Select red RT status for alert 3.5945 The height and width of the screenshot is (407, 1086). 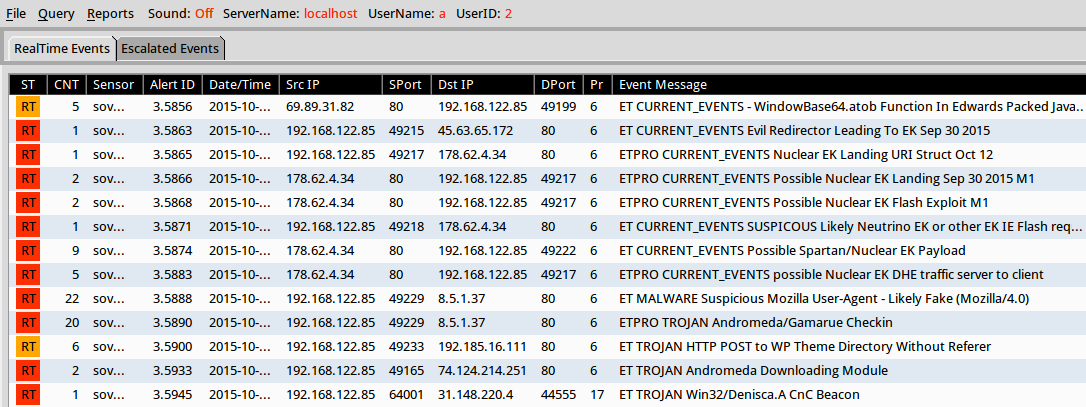tap(28, 395)
